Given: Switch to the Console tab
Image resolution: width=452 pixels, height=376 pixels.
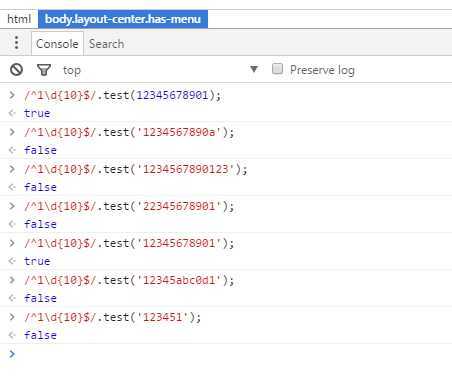Looking at the screenshot, I should click(x=57, y=44).
